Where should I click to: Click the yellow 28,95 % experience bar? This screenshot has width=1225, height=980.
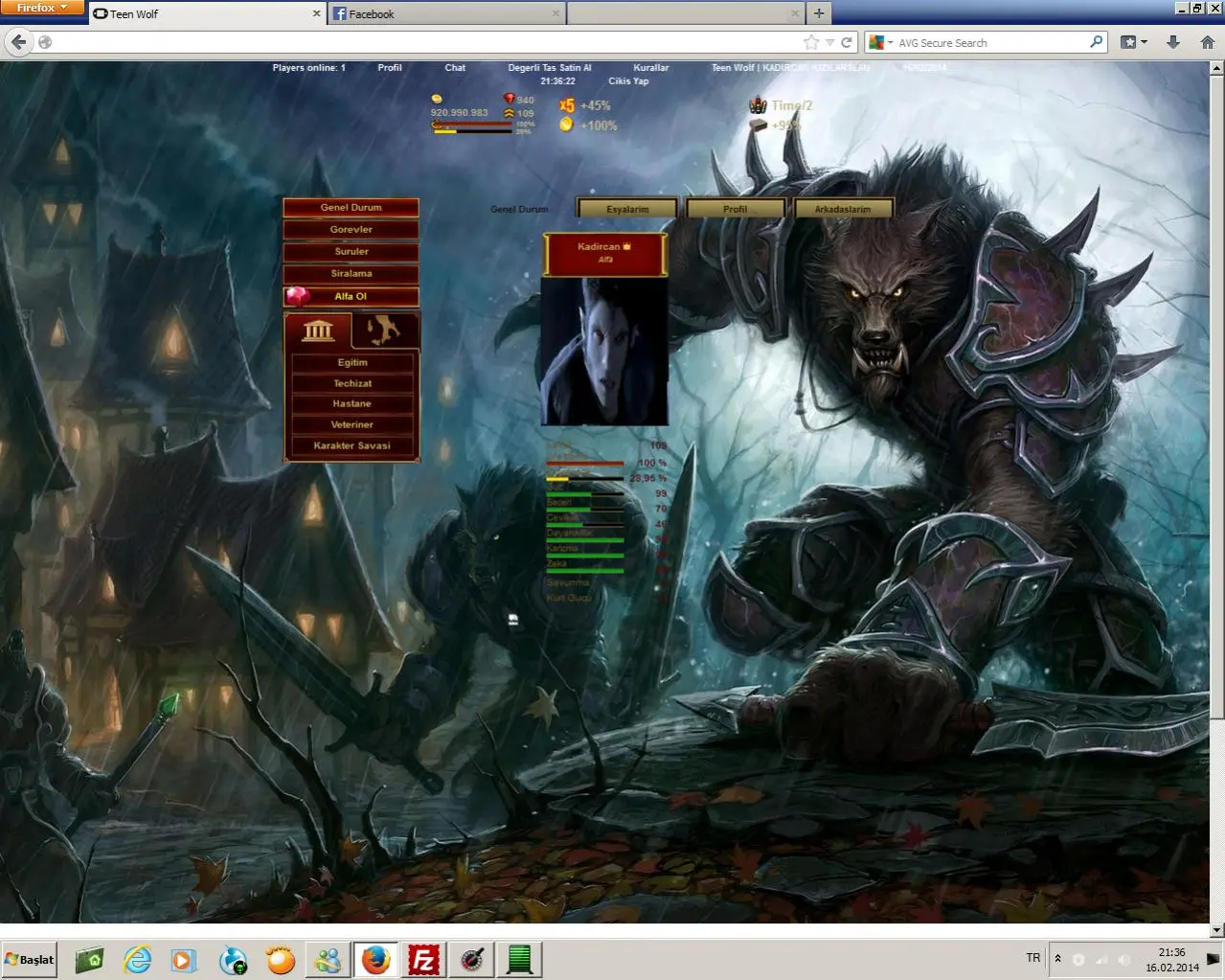[584, 479]
